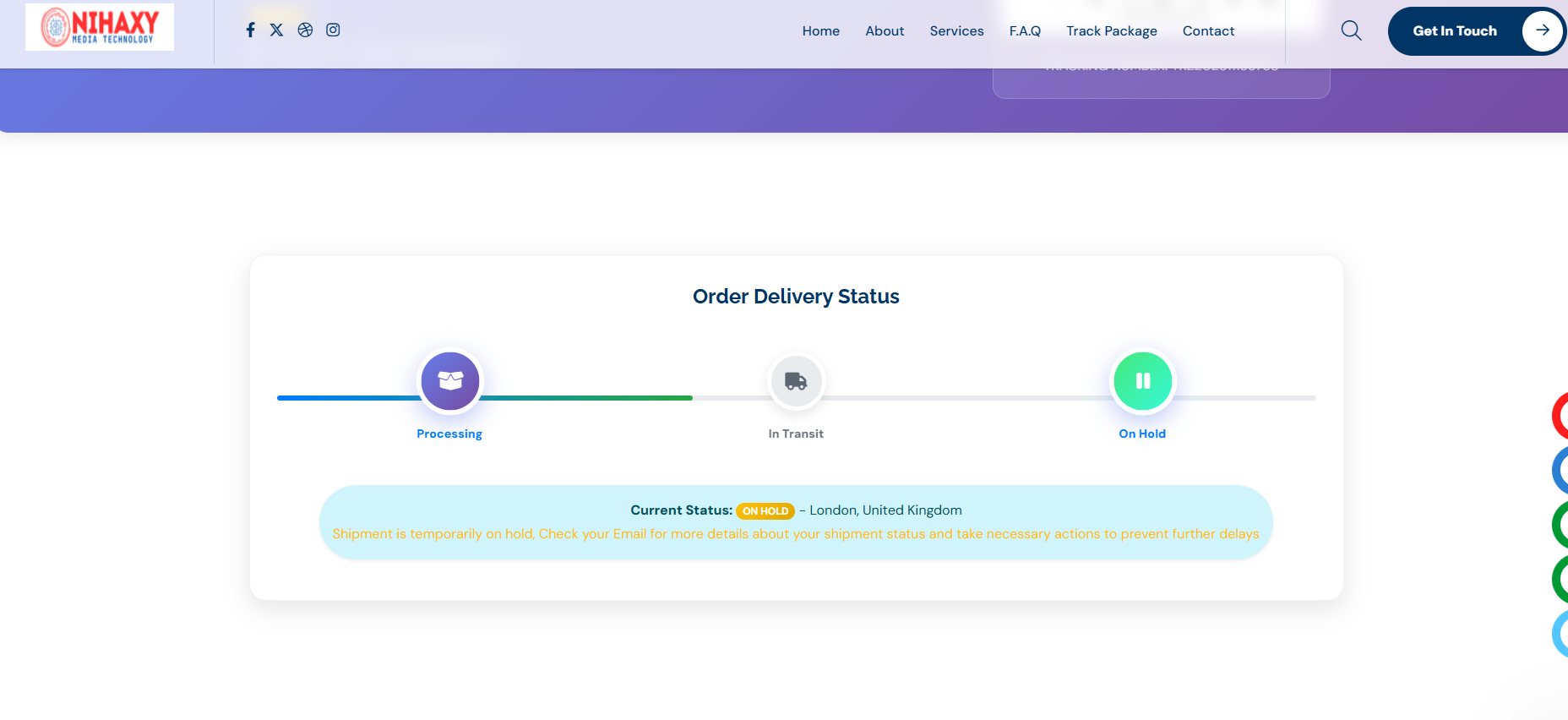
Task: Click the delivery progress bar's filled section
Action: tap(583, 397)
